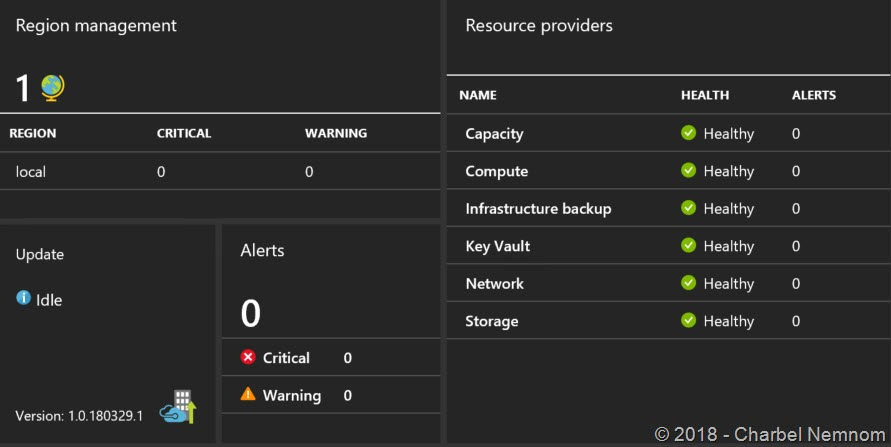Click the critical count for local region
891x447 pixels.
(161, 172)
